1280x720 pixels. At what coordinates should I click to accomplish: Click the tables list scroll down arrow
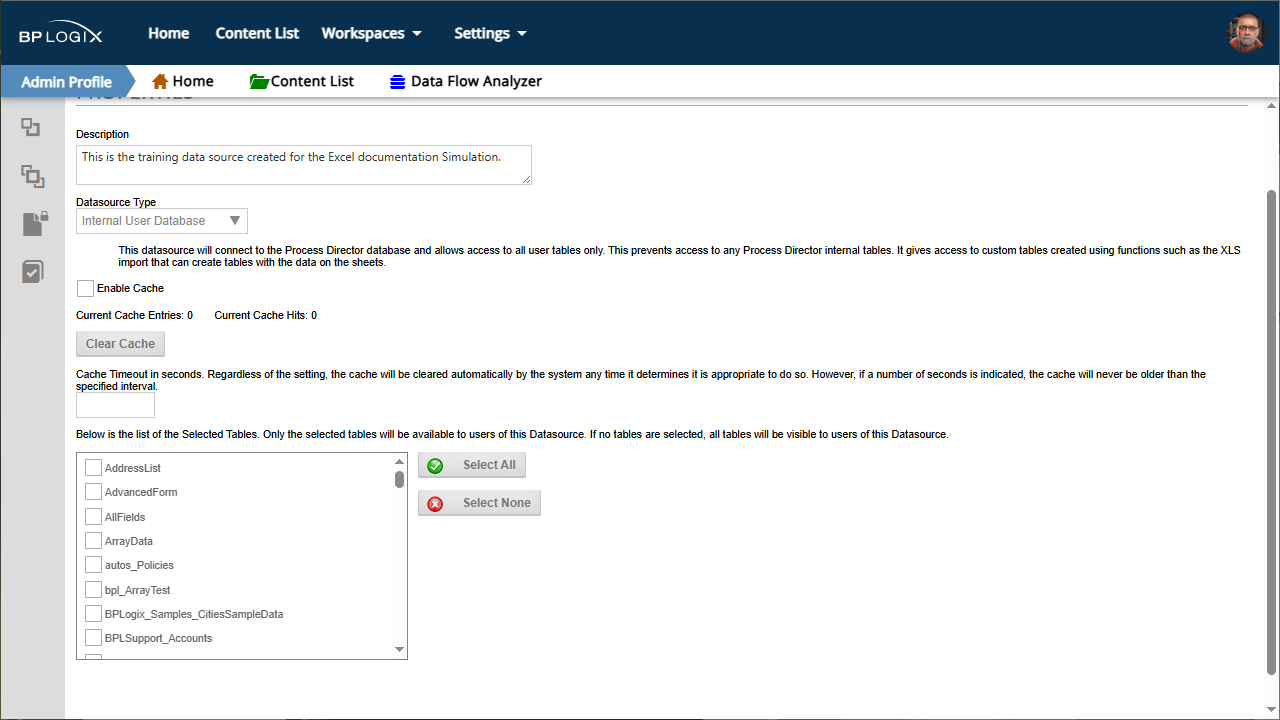tap(400, 650)
